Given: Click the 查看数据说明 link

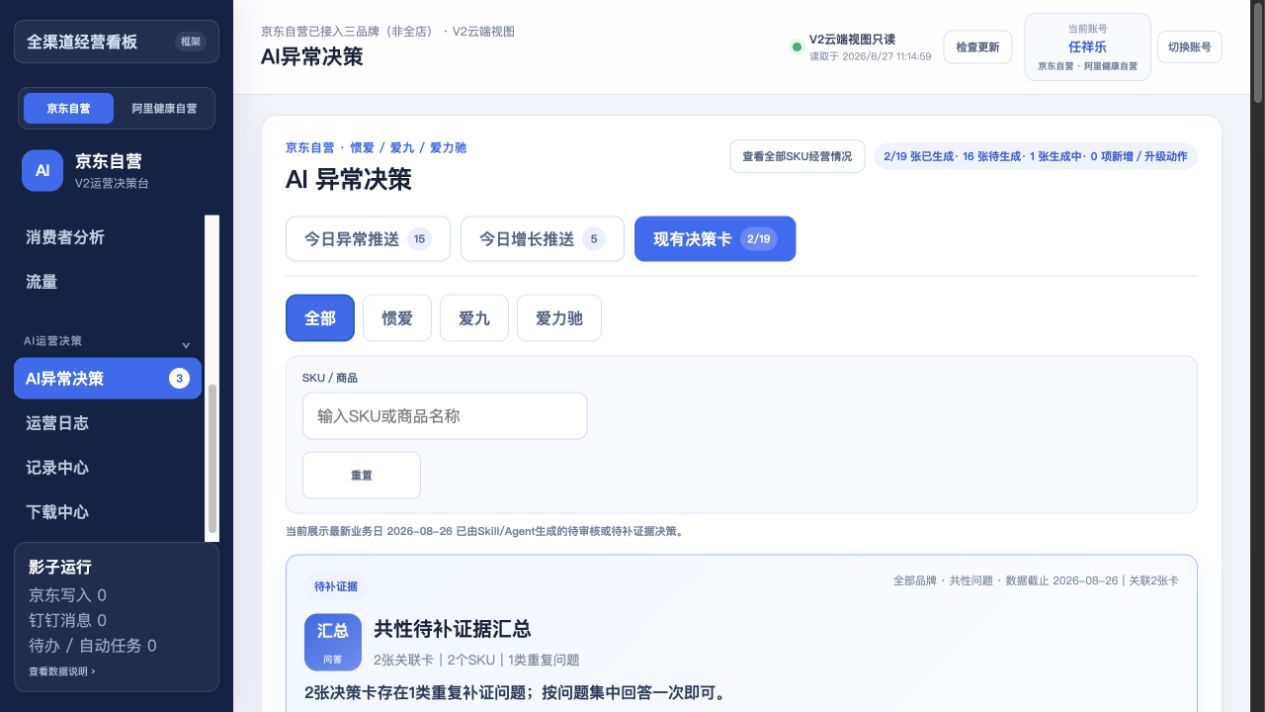Looking at the screenshot, I should tap(62, 671).
